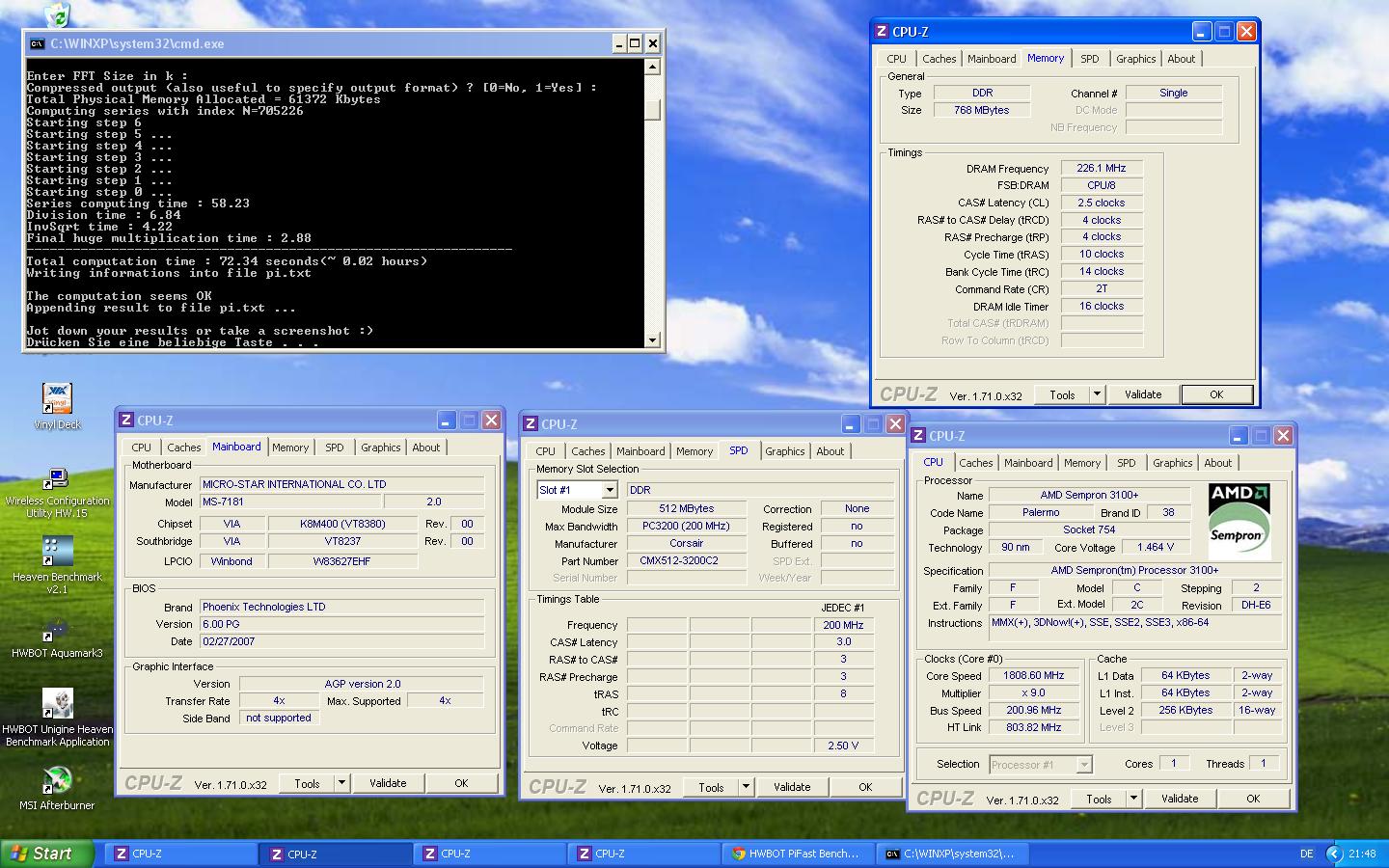1389x868 pixels.
Task: Open About tab in SPD window
Action: click(x=830, y=451)
